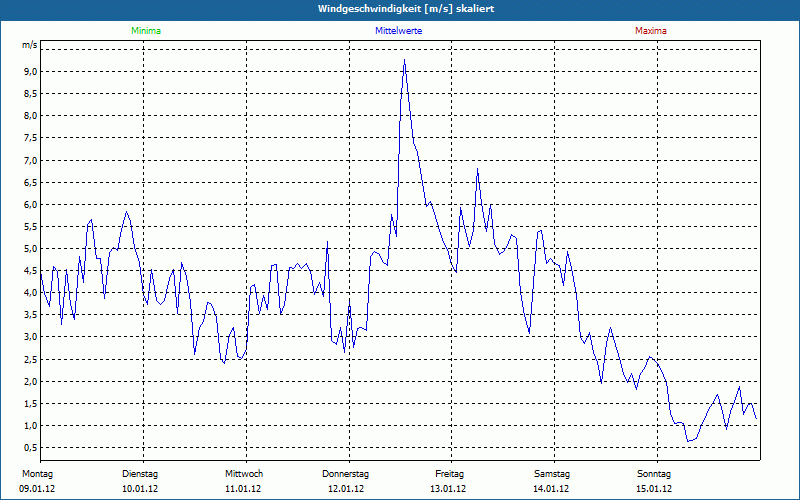Viewport: 800px width, 500px height.
Task: Click the 4,0 y-axis value
Action: coord(31,293)
